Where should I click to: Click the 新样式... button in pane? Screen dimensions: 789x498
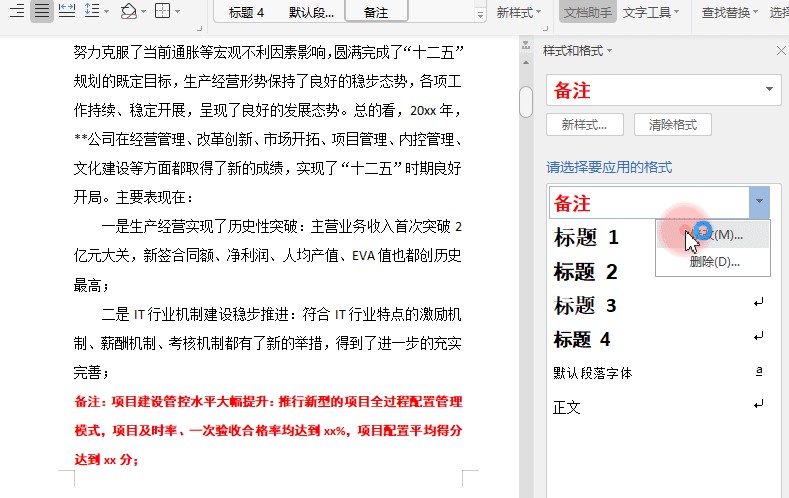585,125
